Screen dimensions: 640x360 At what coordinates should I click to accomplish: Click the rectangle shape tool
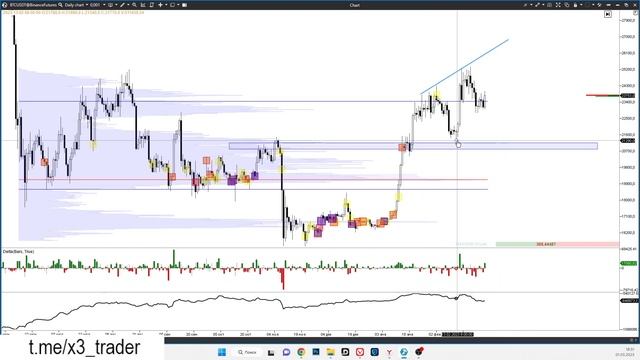pos(172,5)
